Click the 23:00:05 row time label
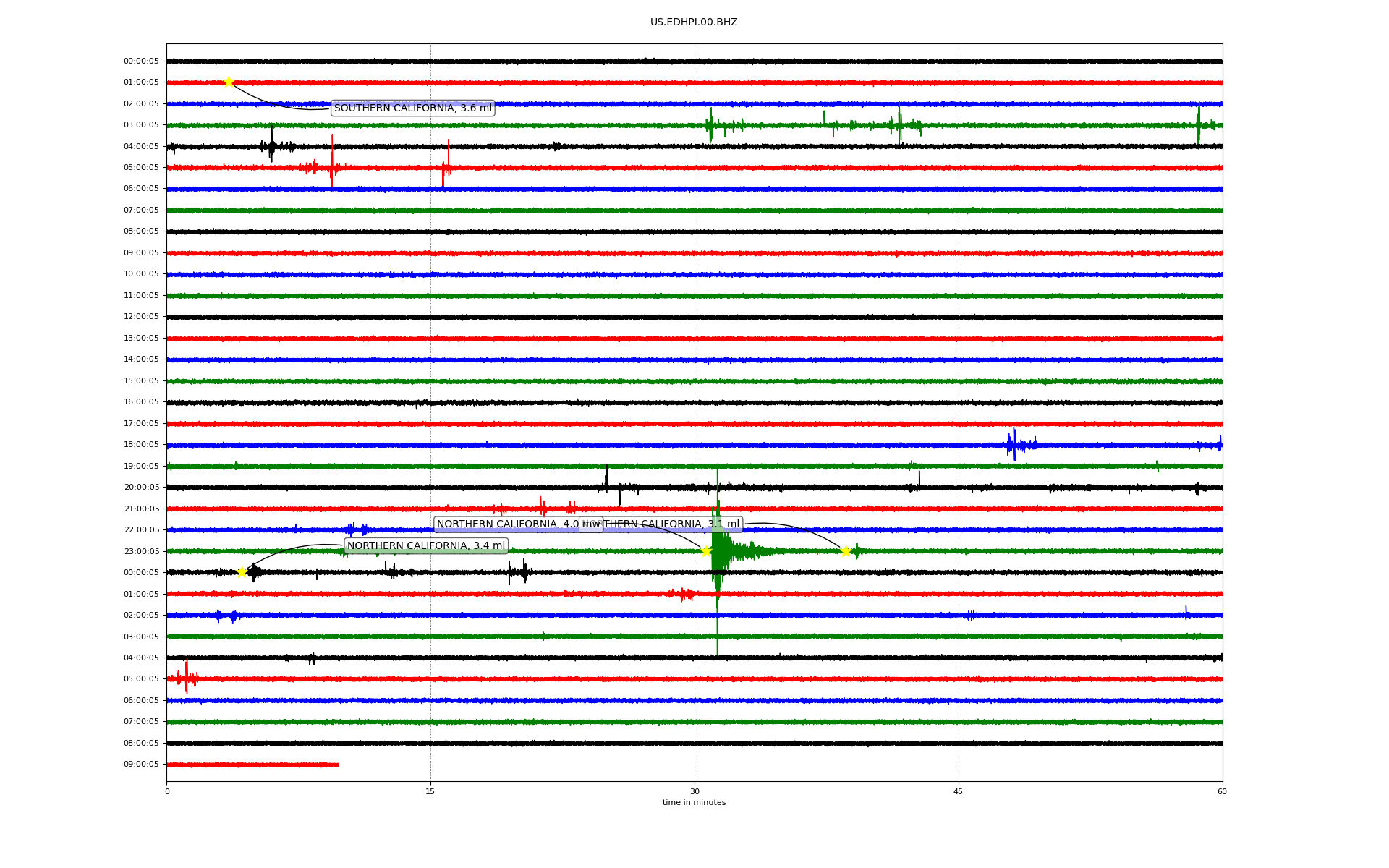The height and width of the screenshot is (868, 1389). pos(141,551)
